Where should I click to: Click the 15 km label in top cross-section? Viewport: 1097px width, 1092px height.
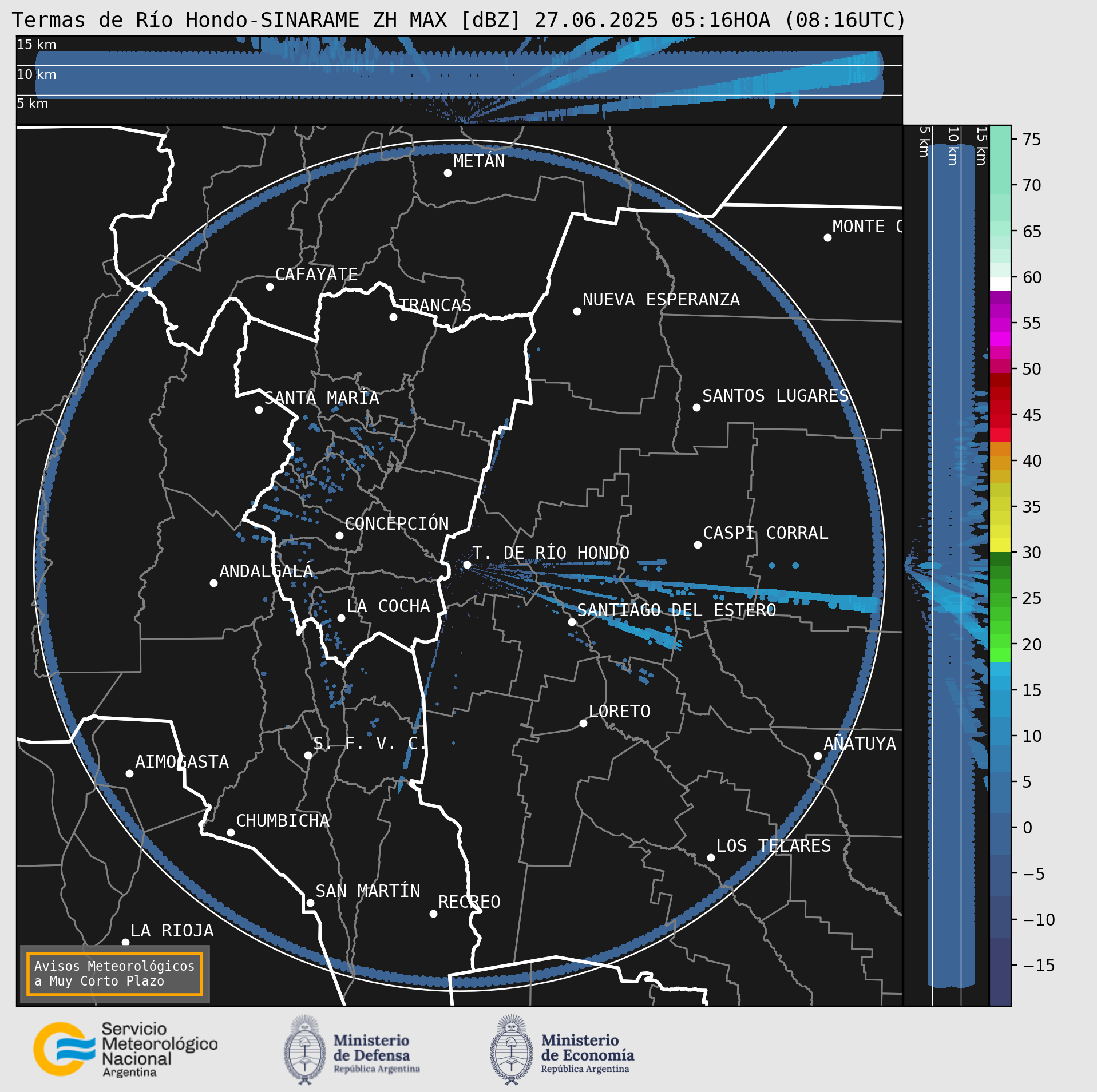[36, 45]
